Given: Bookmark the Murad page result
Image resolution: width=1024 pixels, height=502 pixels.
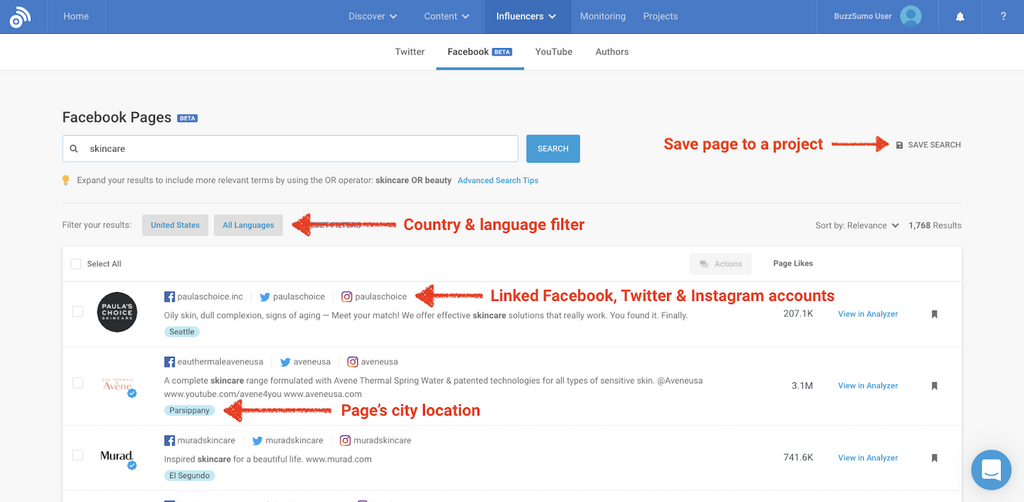Looking at the screenshot, I should 935,458.
